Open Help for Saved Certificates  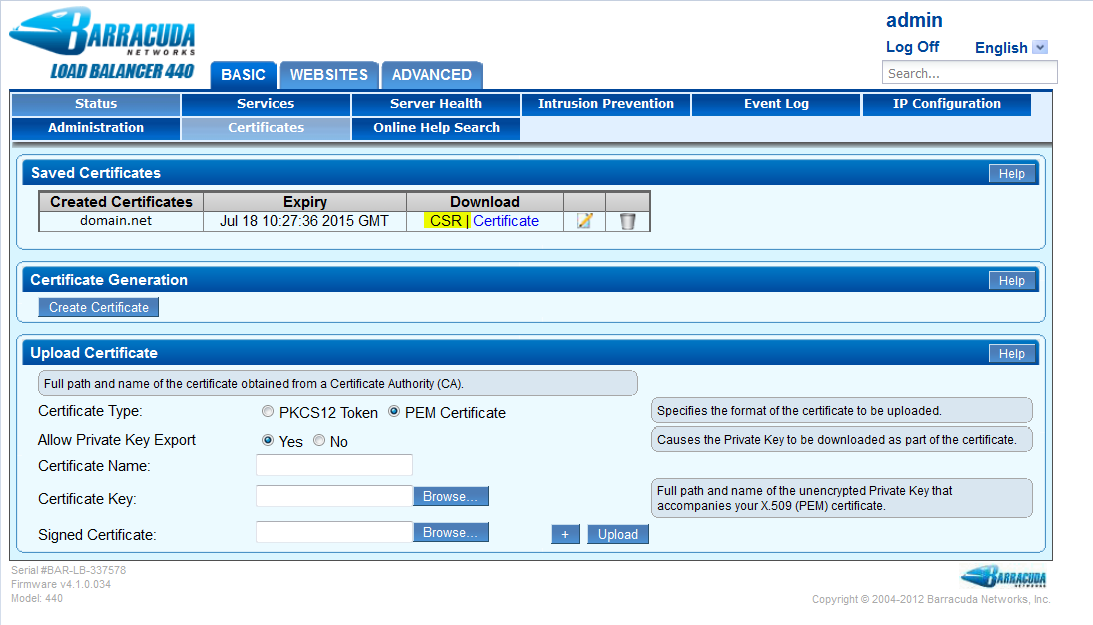coord(1011,173)
